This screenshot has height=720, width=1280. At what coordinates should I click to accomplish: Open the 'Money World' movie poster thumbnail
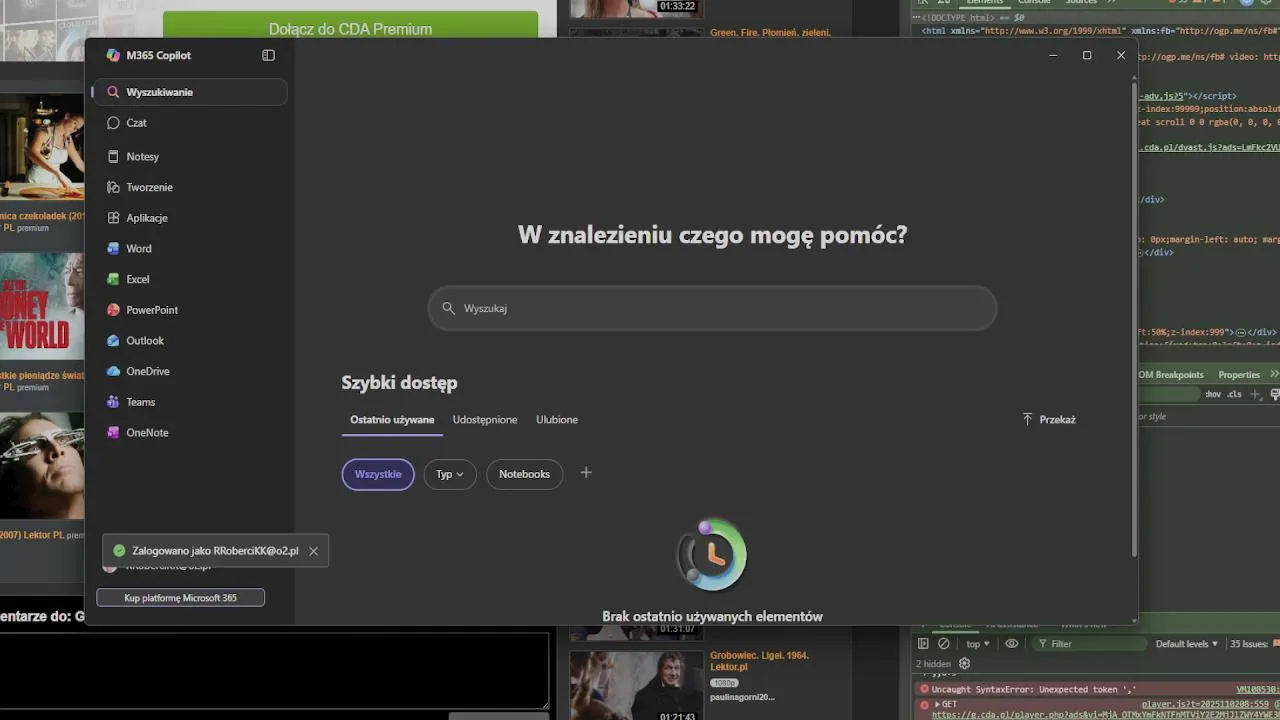[42, 306]
